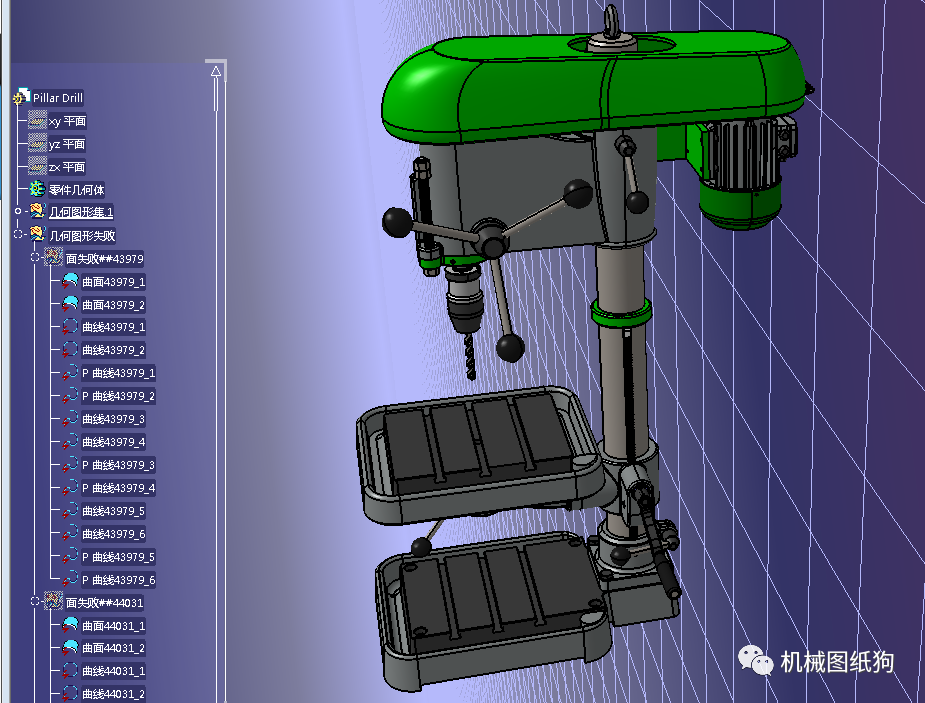The image size is (925, 703).
Task: Collapse the 面失败##44031 branch
Action: (35, 602)
